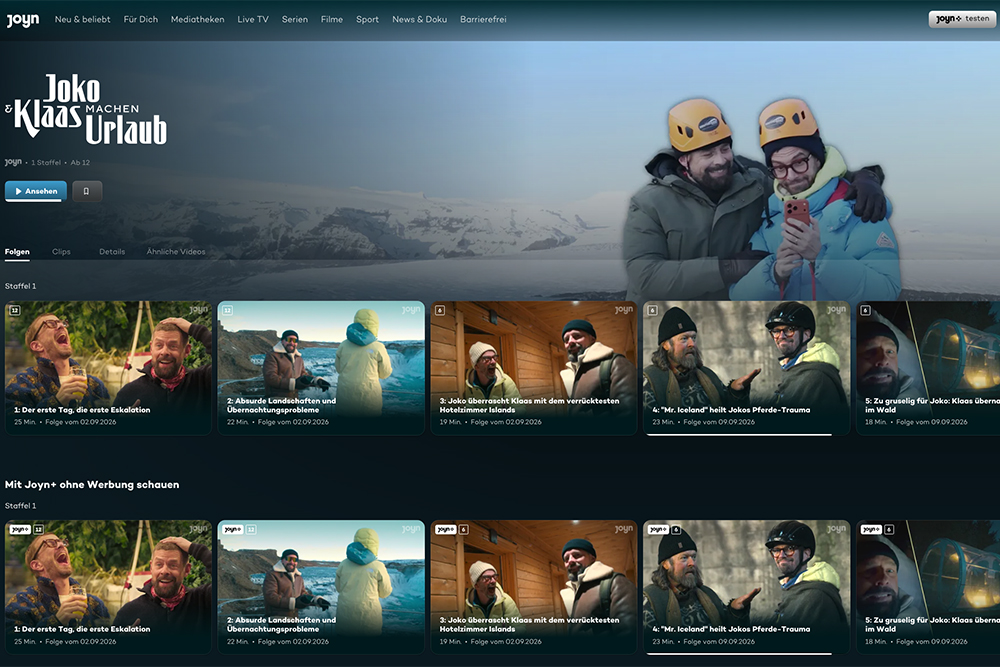Click the Joyn+ testen button
This screenshot has width=1000, height=667.
962,18
